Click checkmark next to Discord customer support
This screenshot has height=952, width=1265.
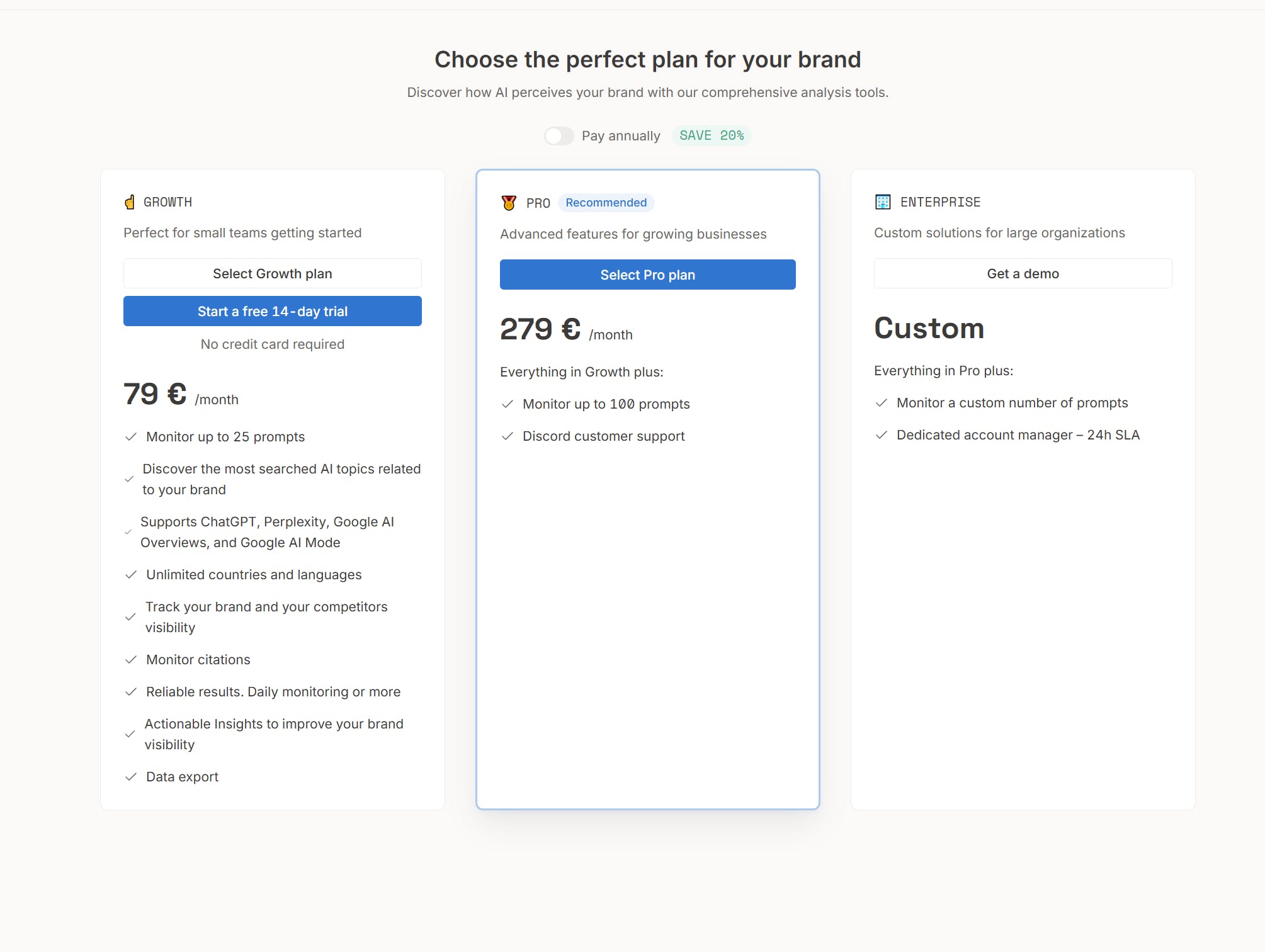pyautogui.click(x=508, y=436)
